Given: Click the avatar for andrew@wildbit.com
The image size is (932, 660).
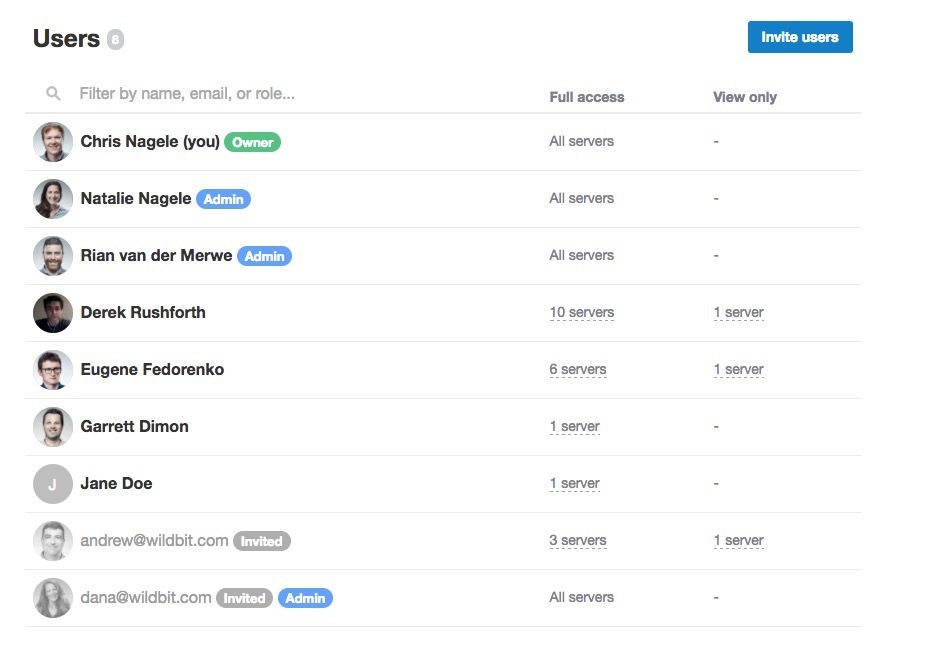Looking at the screenshot, I should 53,541.
